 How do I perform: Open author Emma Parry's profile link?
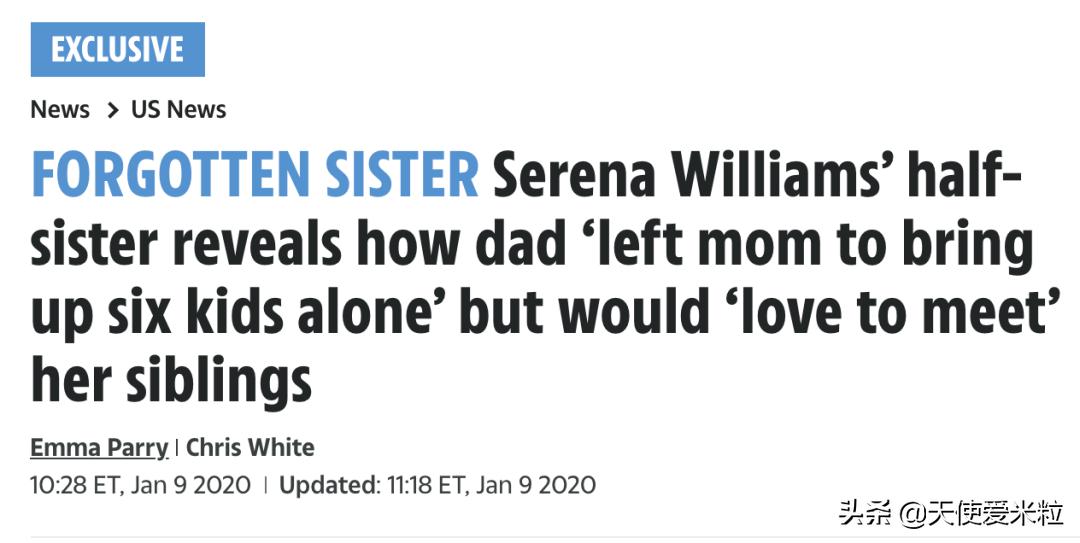[x=98, y=447]
